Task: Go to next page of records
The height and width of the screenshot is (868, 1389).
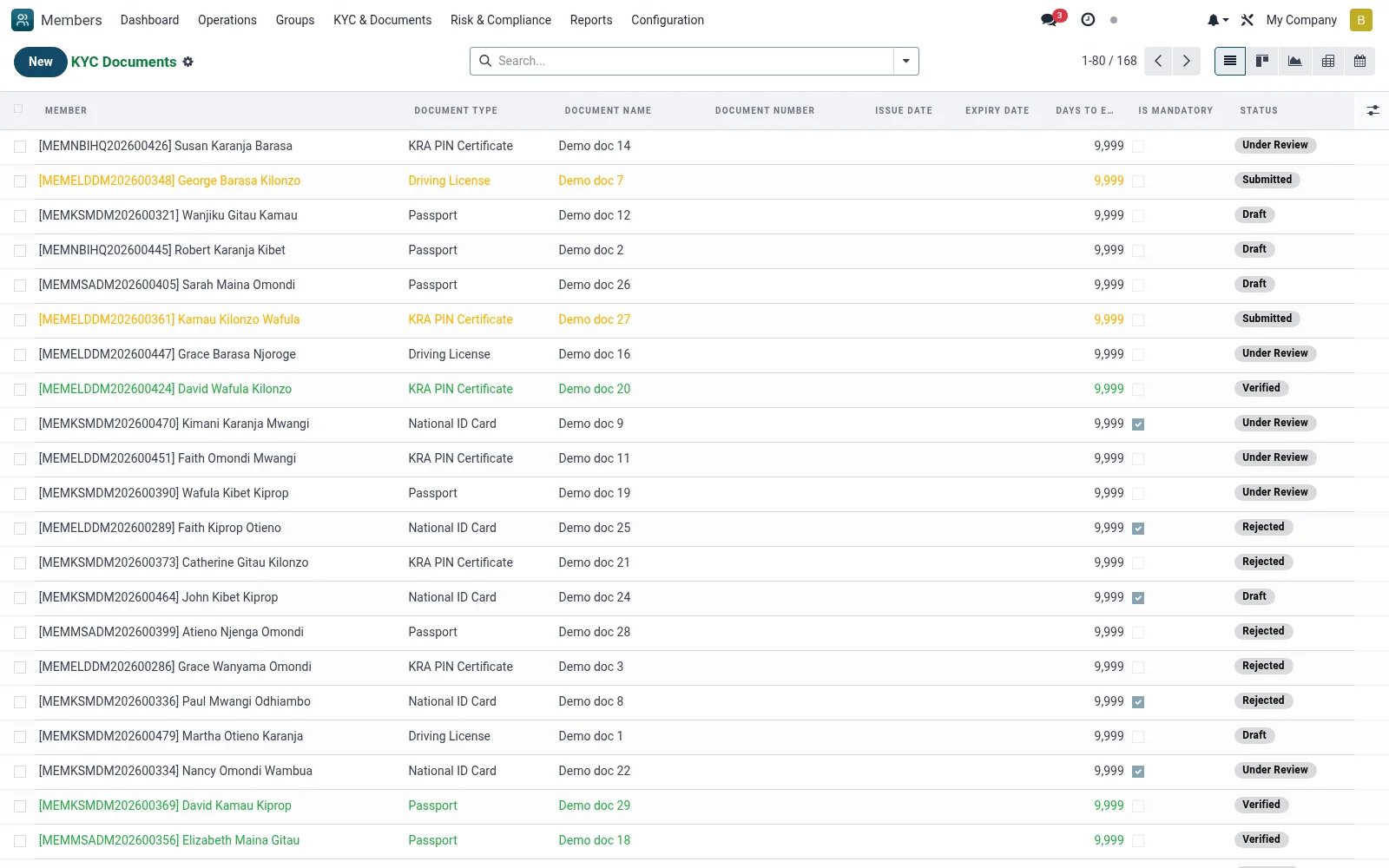Action: click(1186, 61)
